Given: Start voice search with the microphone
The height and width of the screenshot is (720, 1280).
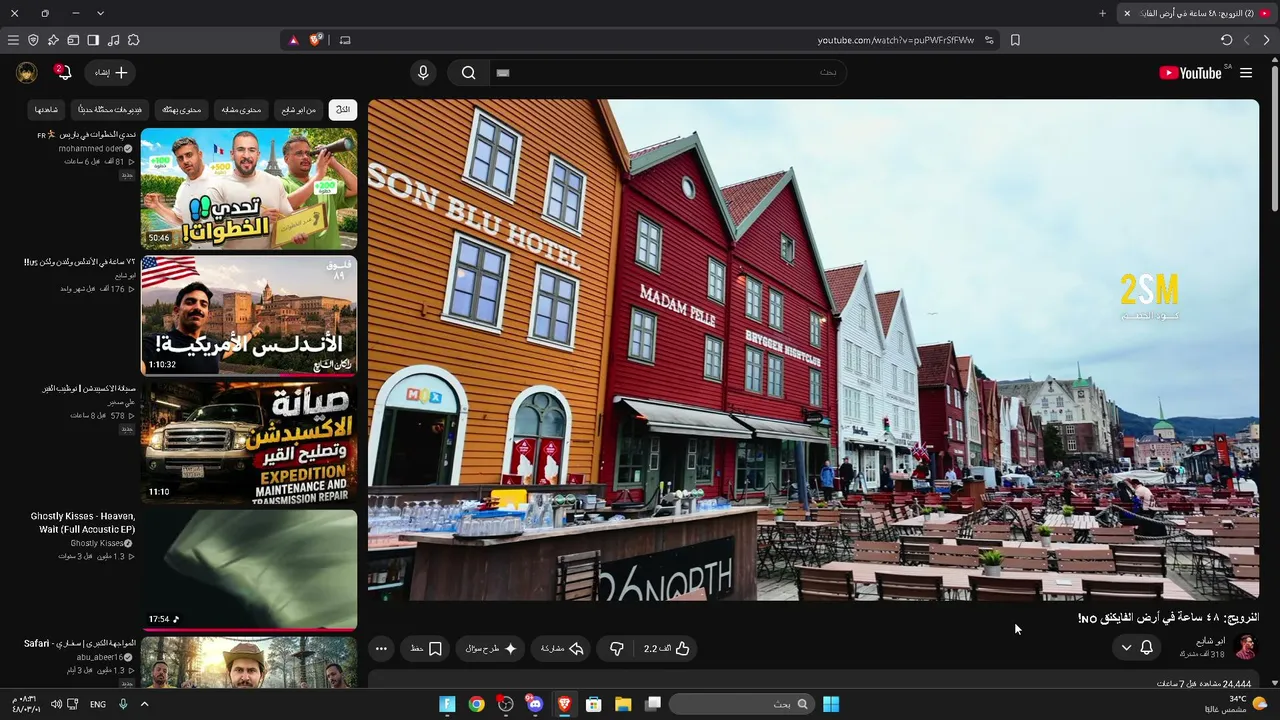Looking at the screenshot, I should (423, 73).
